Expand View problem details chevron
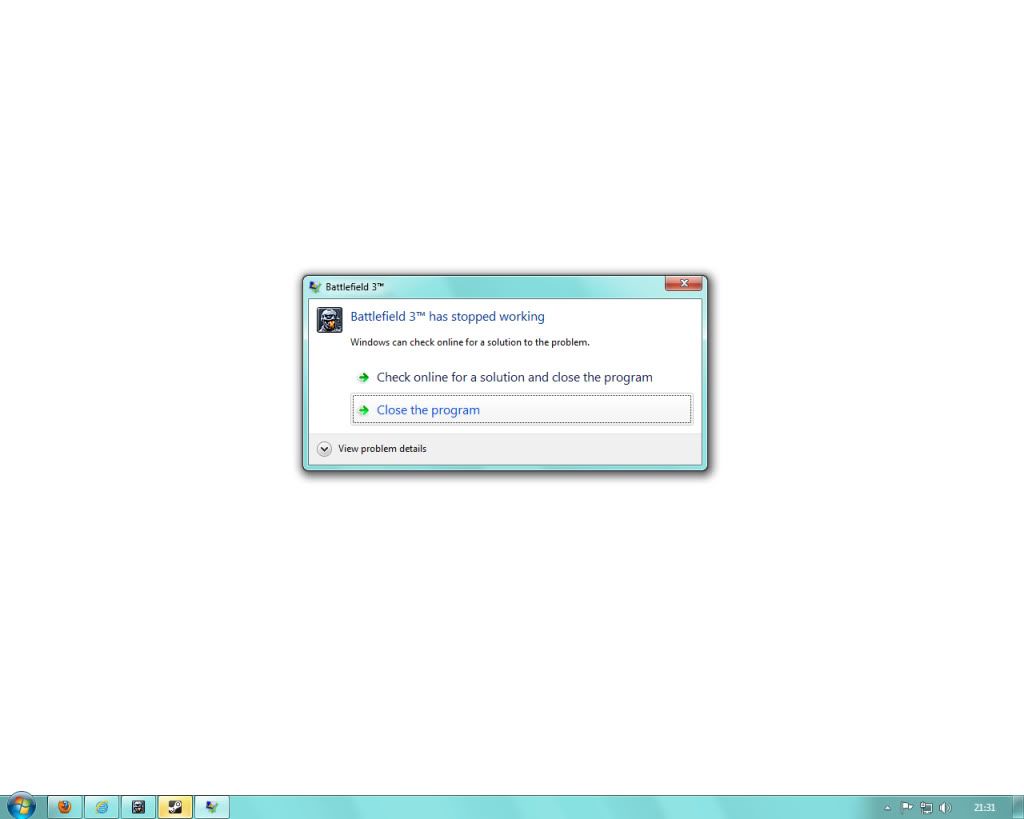 tap(324, 449)
